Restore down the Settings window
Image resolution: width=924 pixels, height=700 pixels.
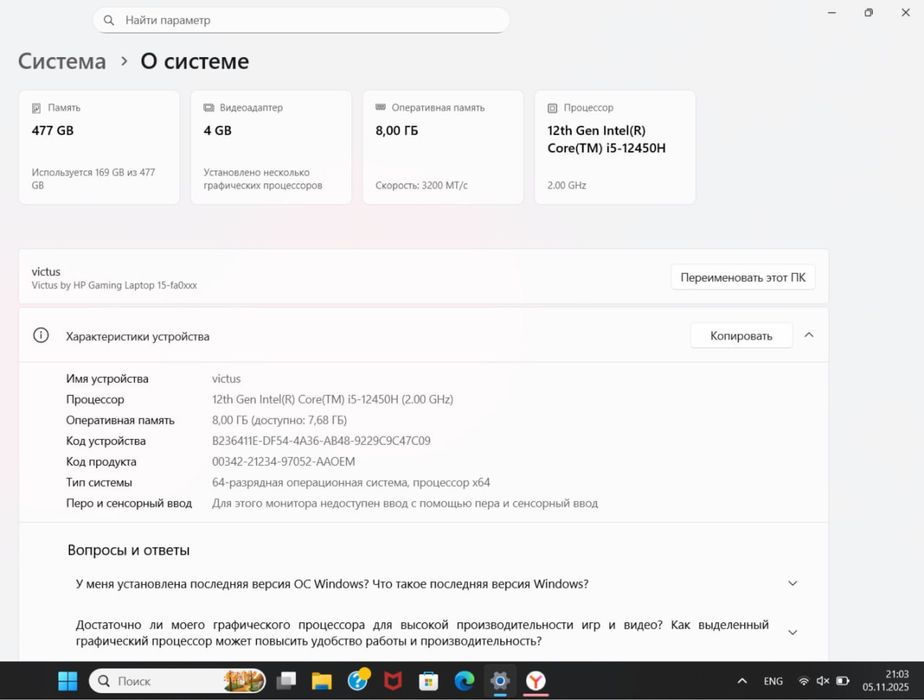[869, 12]
